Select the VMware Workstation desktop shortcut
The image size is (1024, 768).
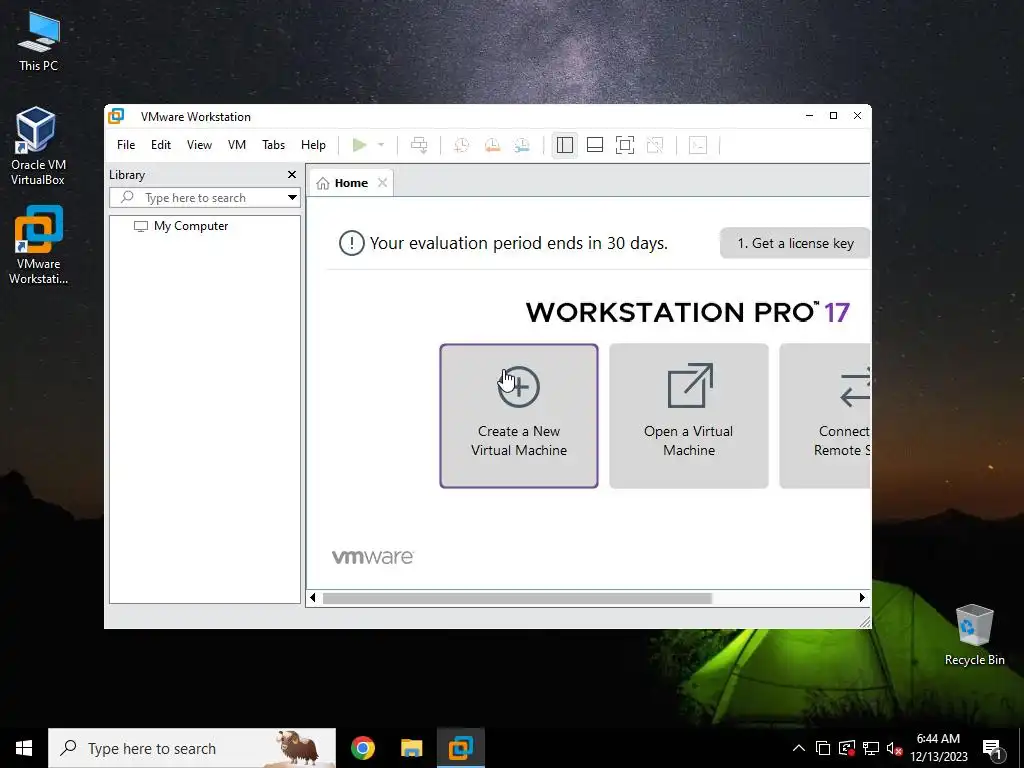pos(39,246)
